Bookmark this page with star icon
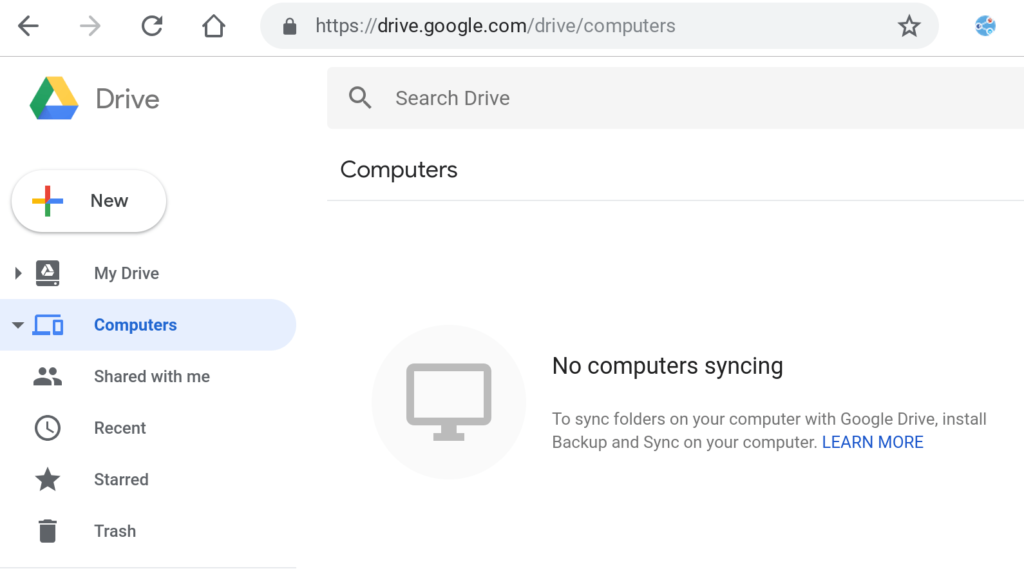Viewport: 1024px width, 571px height. click(x=908, y=26)
